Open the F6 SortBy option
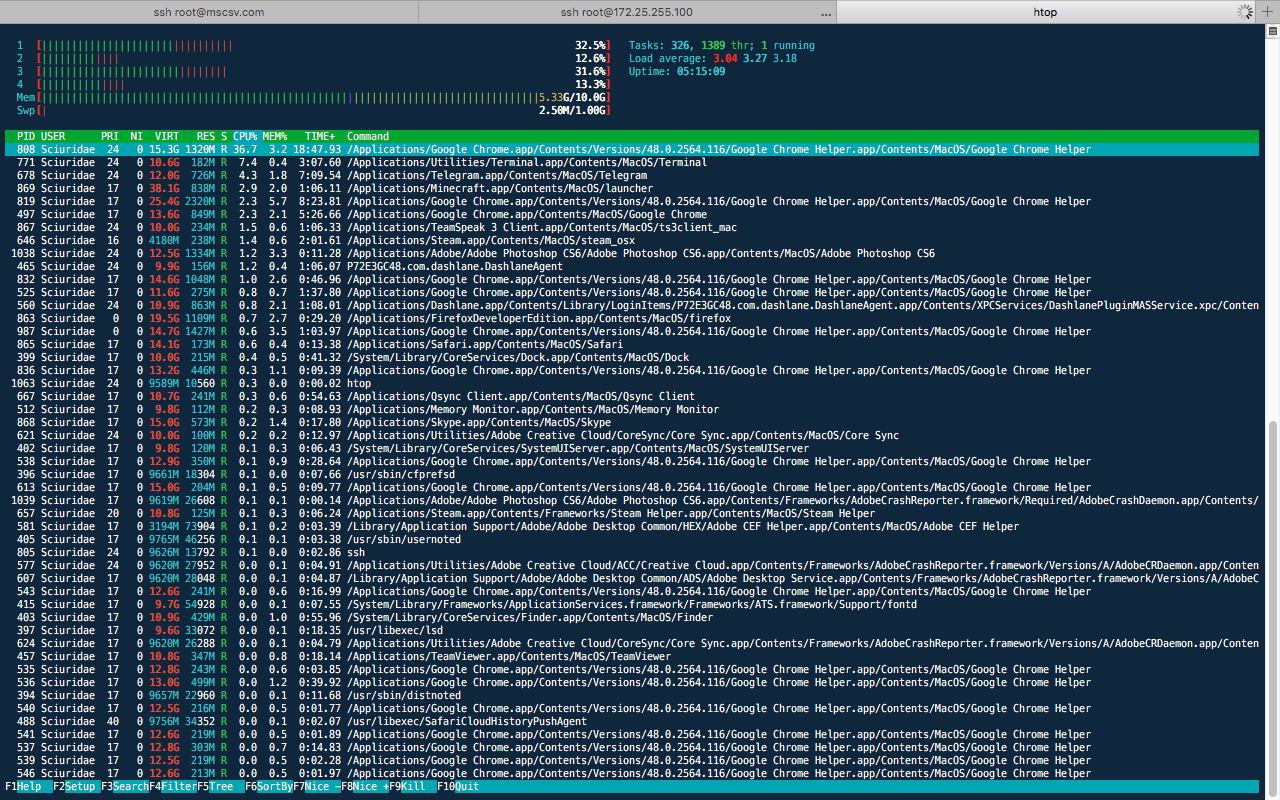 point(269,787)
